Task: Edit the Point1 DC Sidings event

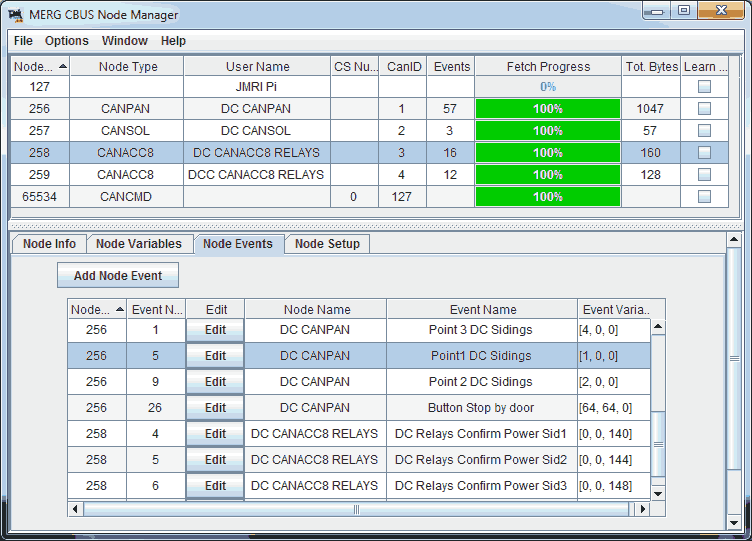Action: point(215,356)
